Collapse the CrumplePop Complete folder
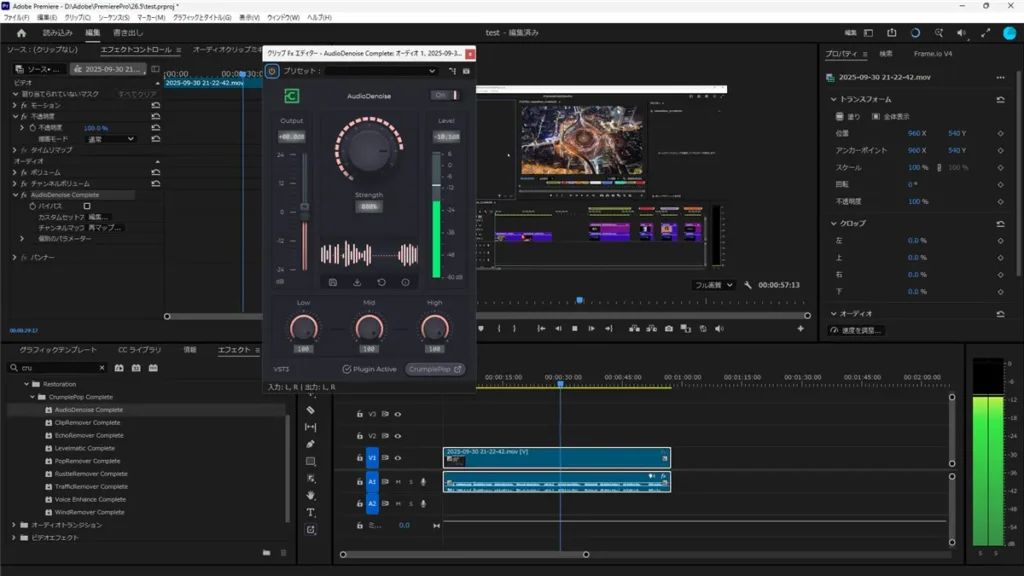 [33, 397]
